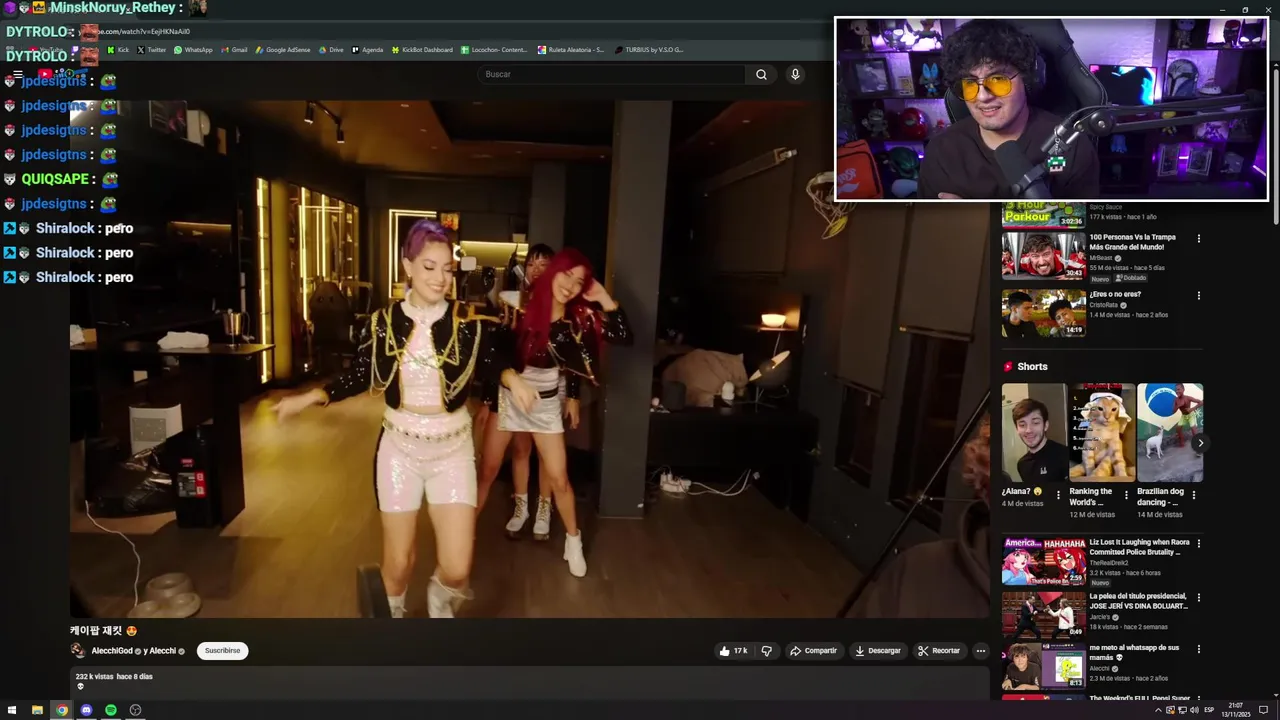
Task: Expand the description showing 232 k vistas
Action: point(529,682)
